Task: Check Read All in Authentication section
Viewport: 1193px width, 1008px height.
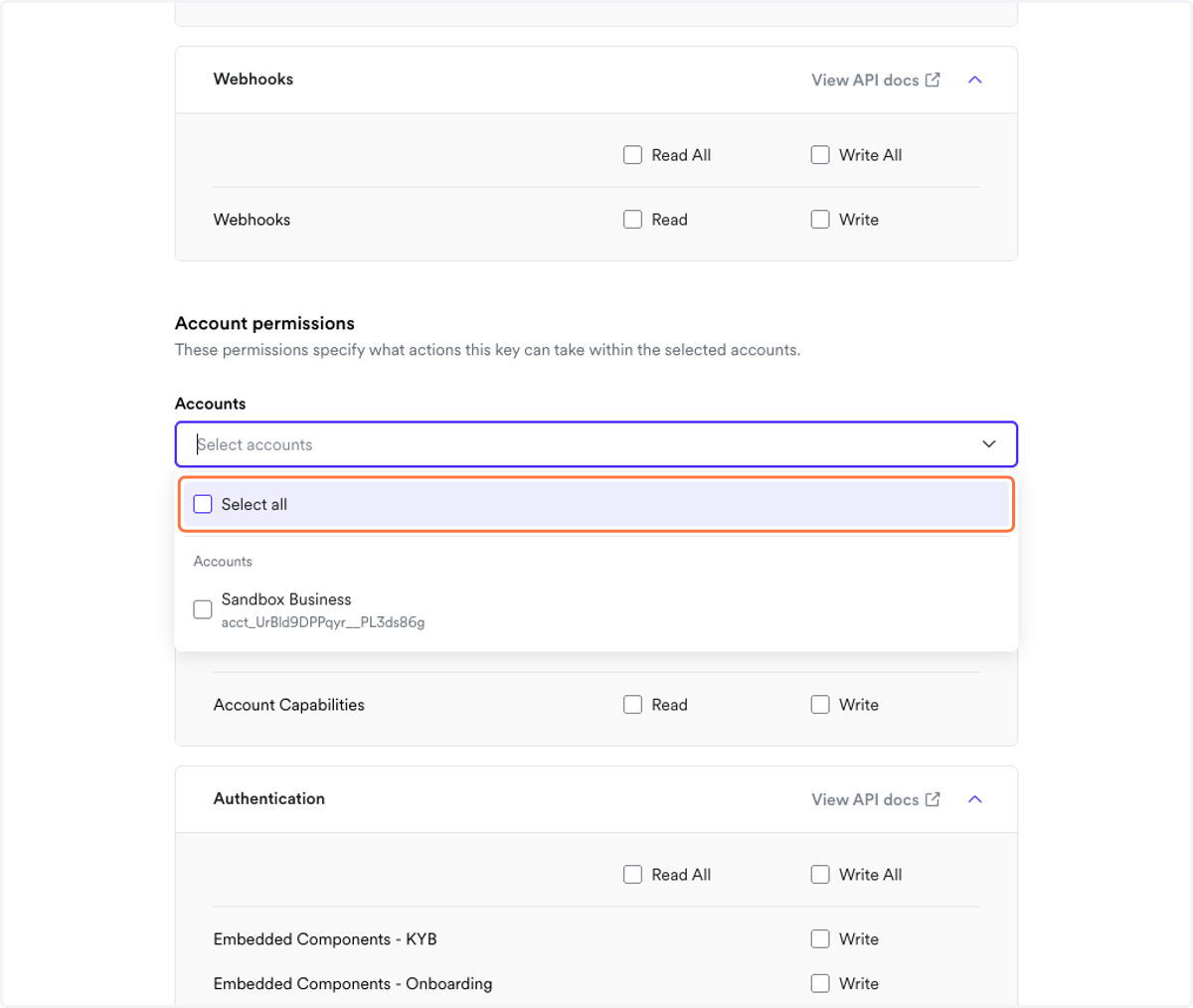Action: point(632,875)
